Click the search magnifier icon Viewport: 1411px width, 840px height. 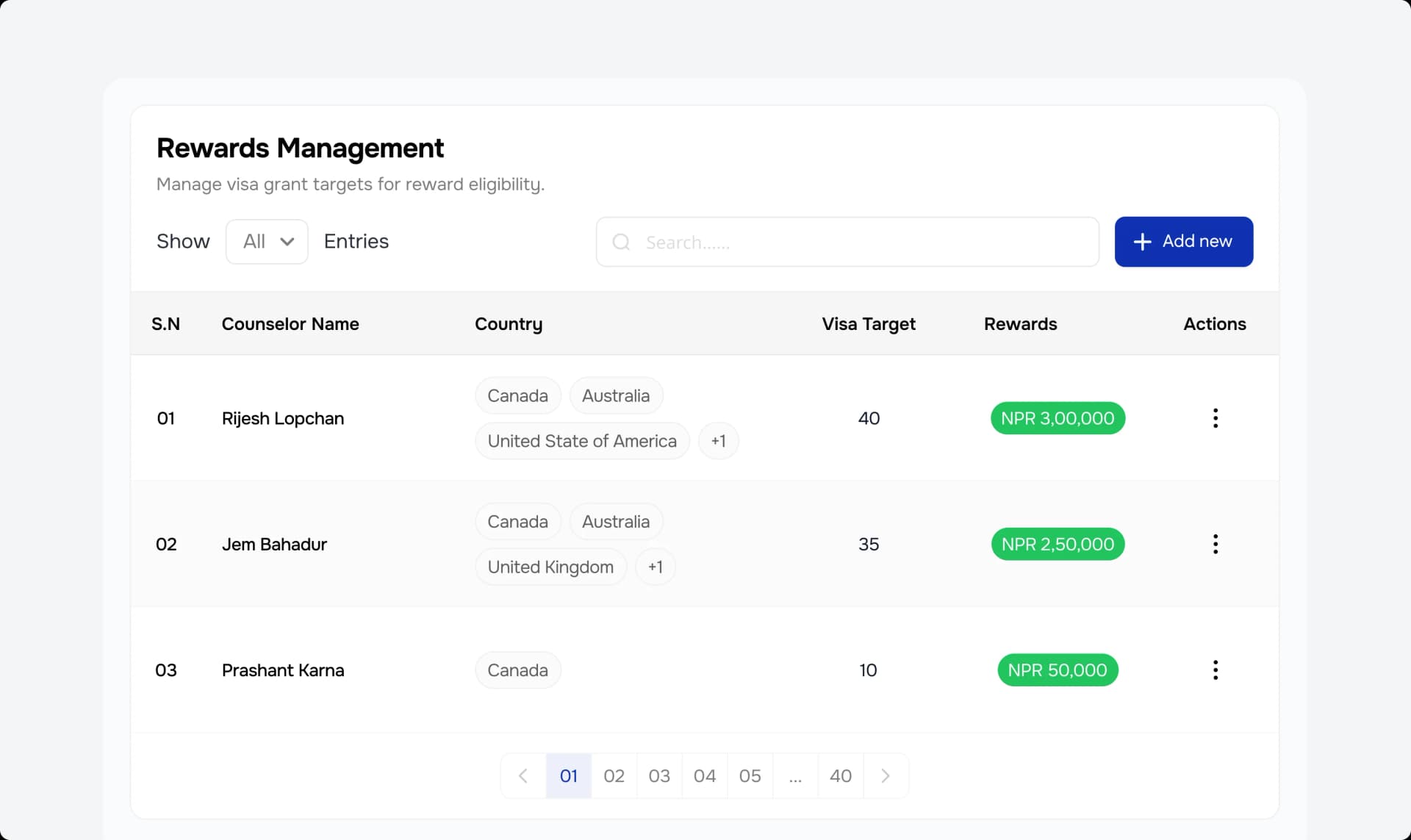621,242
